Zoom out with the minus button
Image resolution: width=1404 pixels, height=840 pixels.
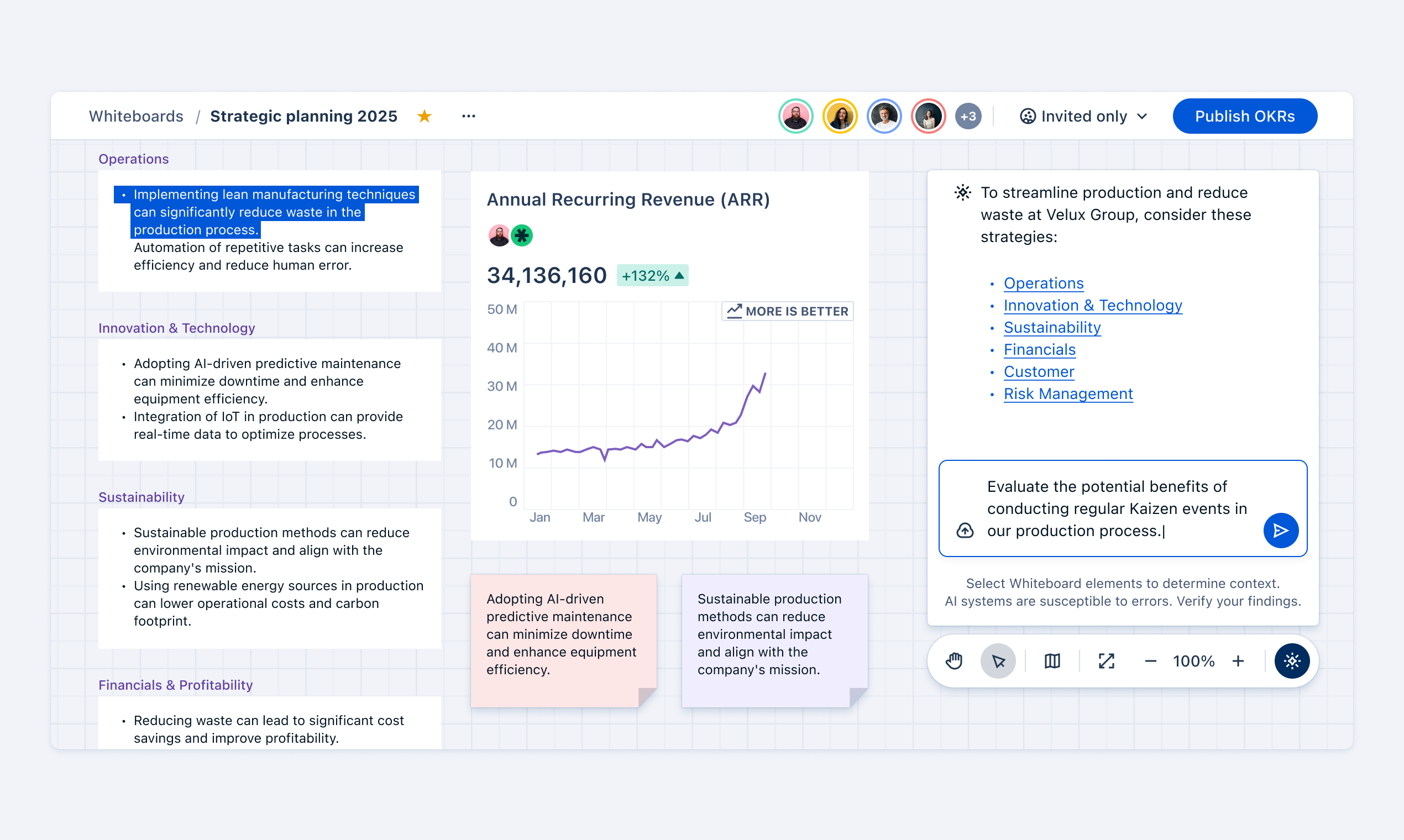(1150, 660)
